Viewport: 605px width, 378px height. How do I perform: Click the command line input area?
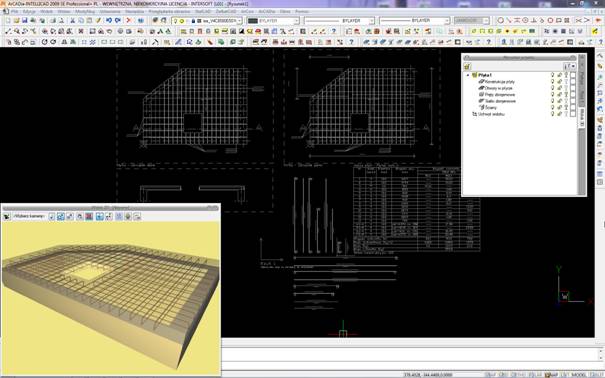409,354
